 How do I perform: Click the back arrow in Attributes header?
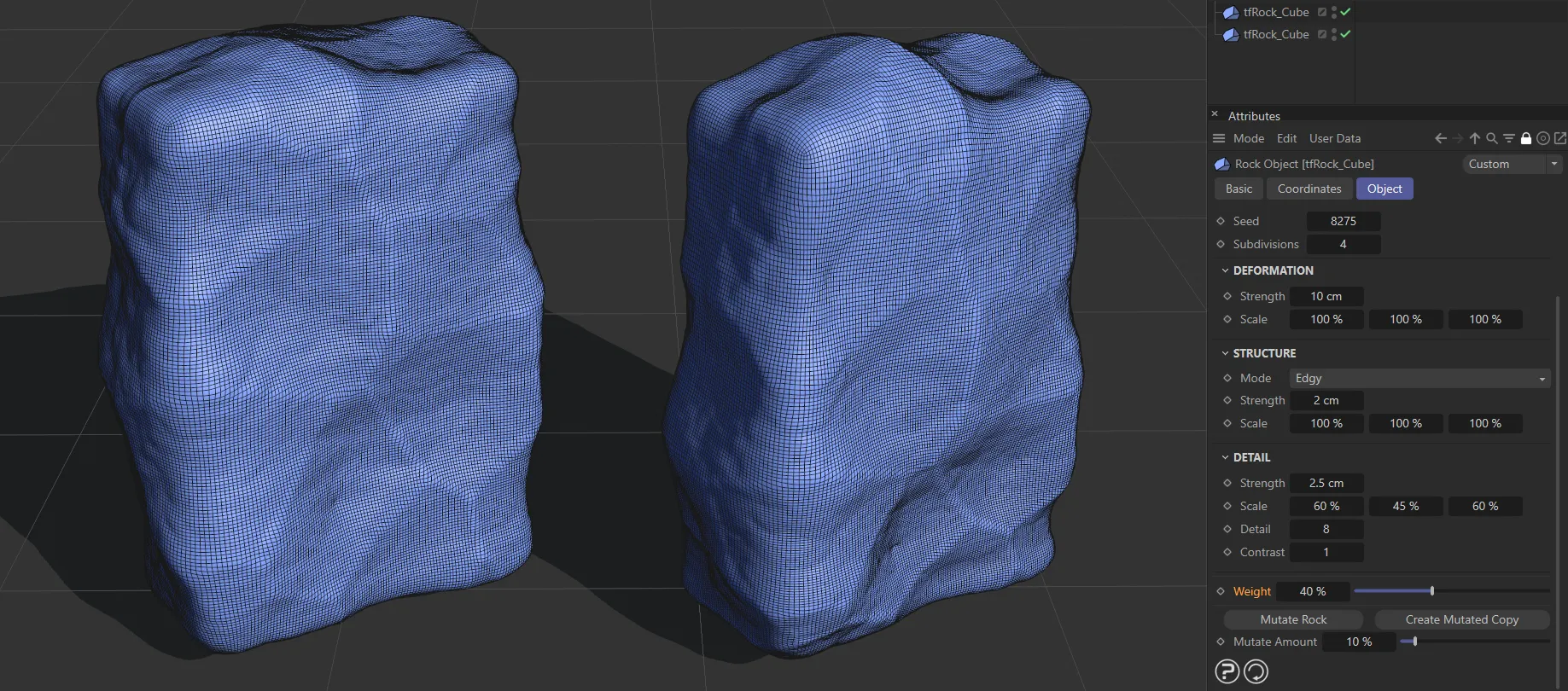tap(1441, 138)
